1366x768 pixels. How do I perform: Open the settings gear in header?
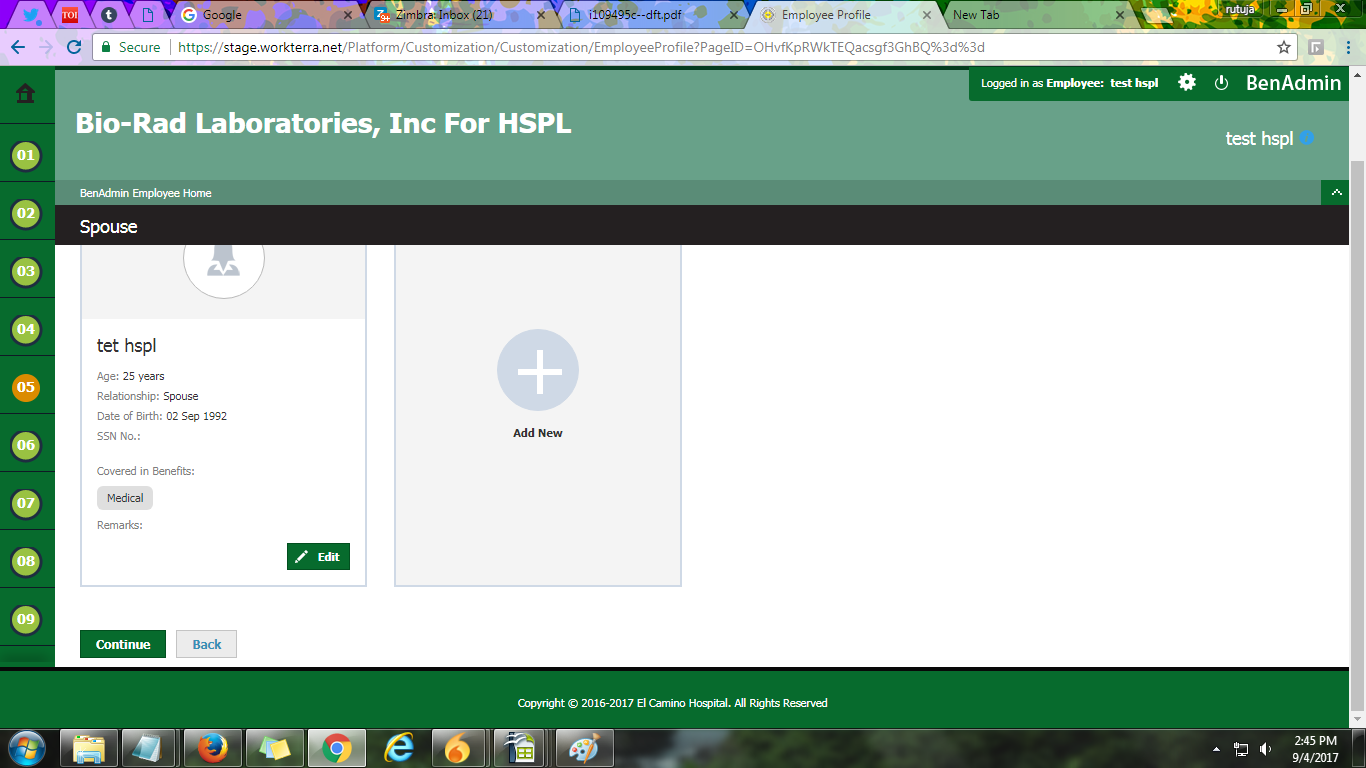[x=1187, y=83]
